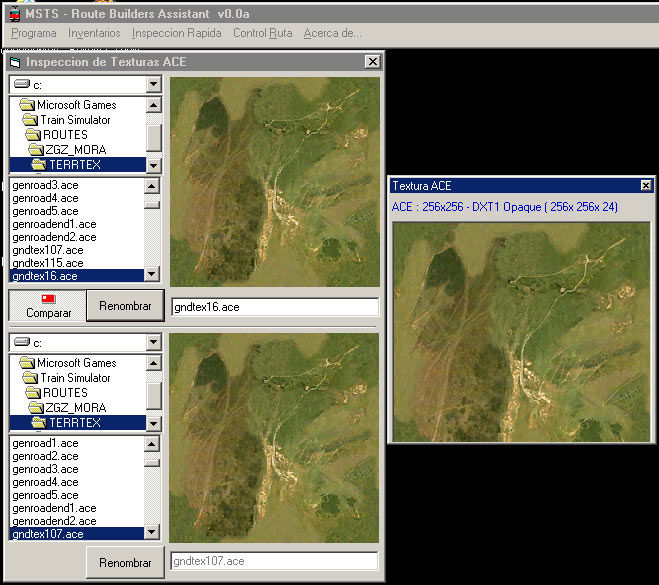The width and height of the screenshot is (659, 585).
Task: Select genroad3.ace in lower file list
Action: 45,469
